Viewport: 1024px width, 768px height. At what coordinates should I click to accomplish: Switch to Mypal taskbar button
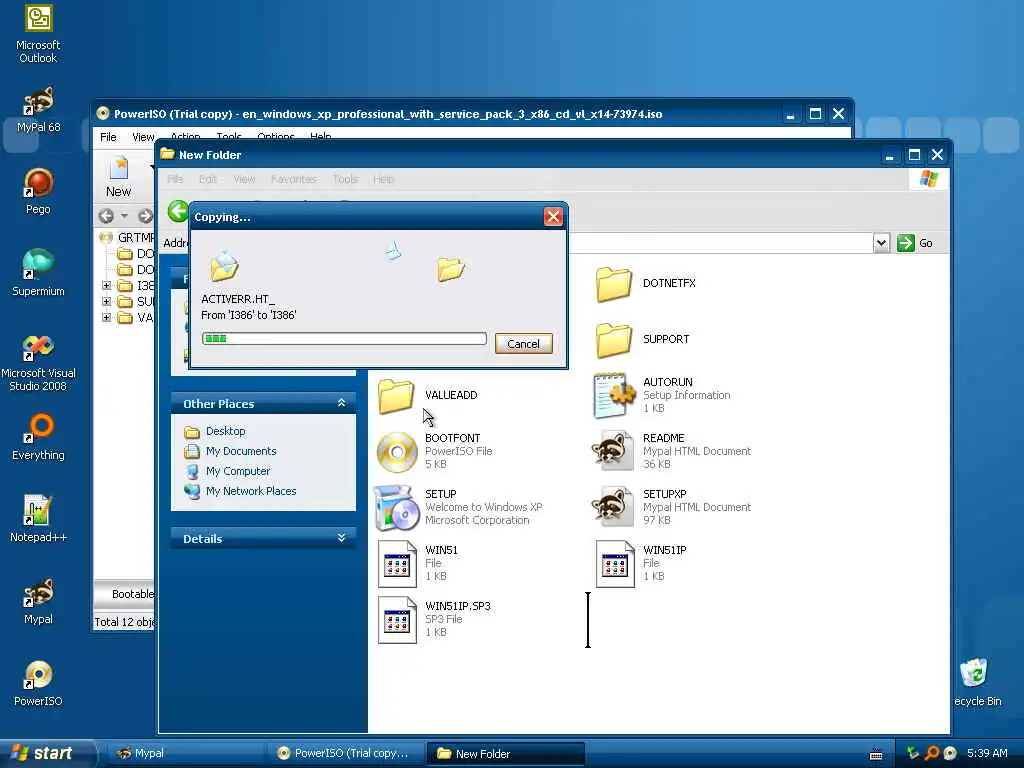coord(185,754)
